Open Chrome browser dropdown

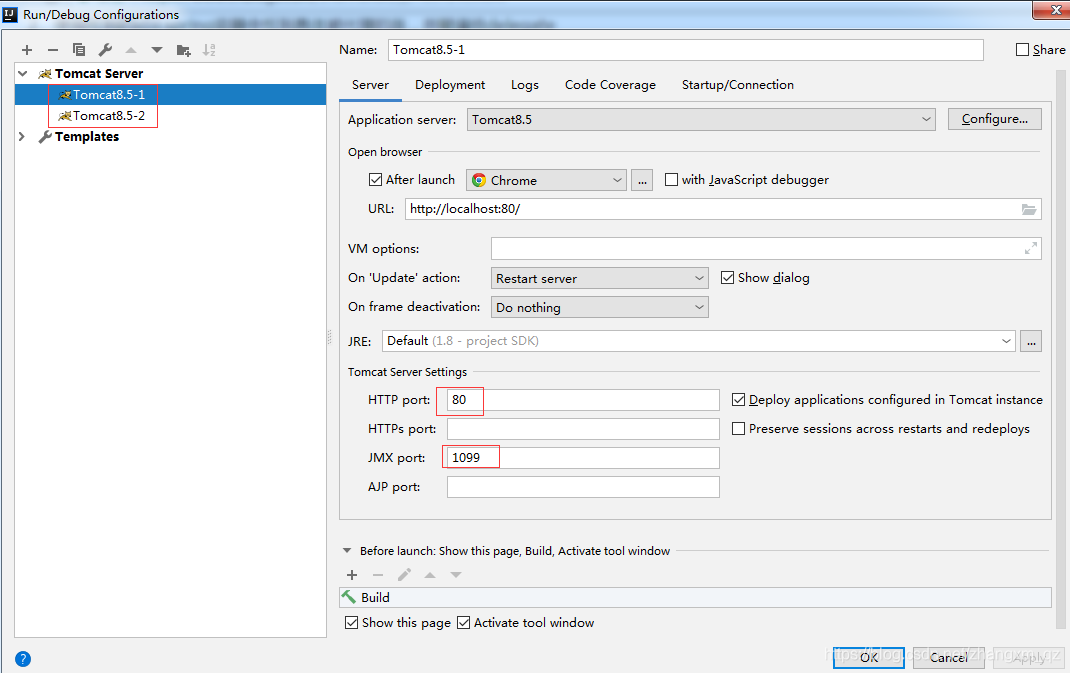546,180
